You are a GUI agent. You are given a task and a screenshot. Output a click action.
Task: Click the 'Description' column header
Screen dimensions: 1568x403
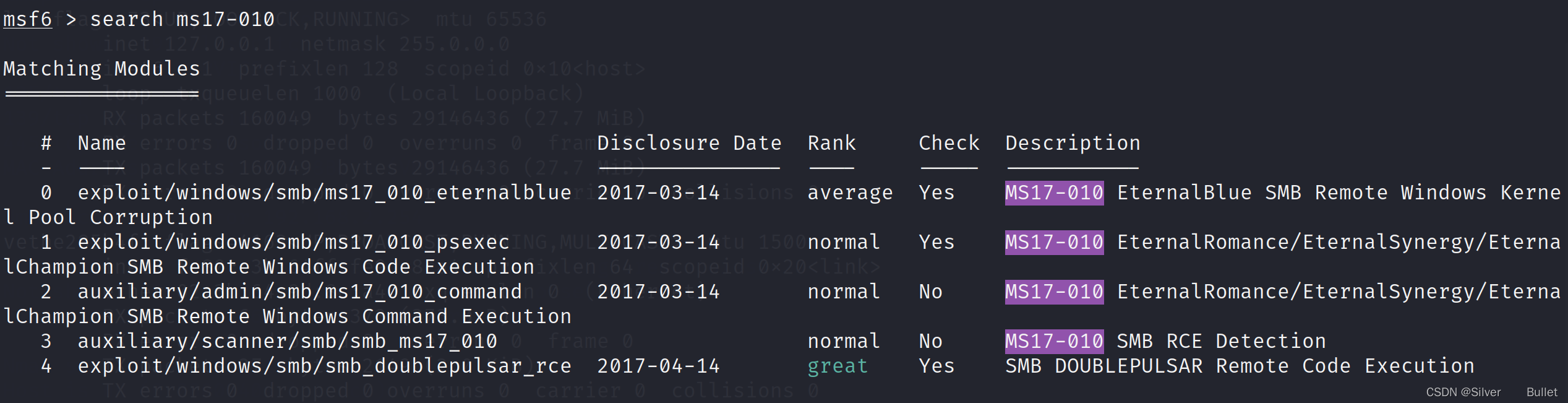pos(1073,144)
